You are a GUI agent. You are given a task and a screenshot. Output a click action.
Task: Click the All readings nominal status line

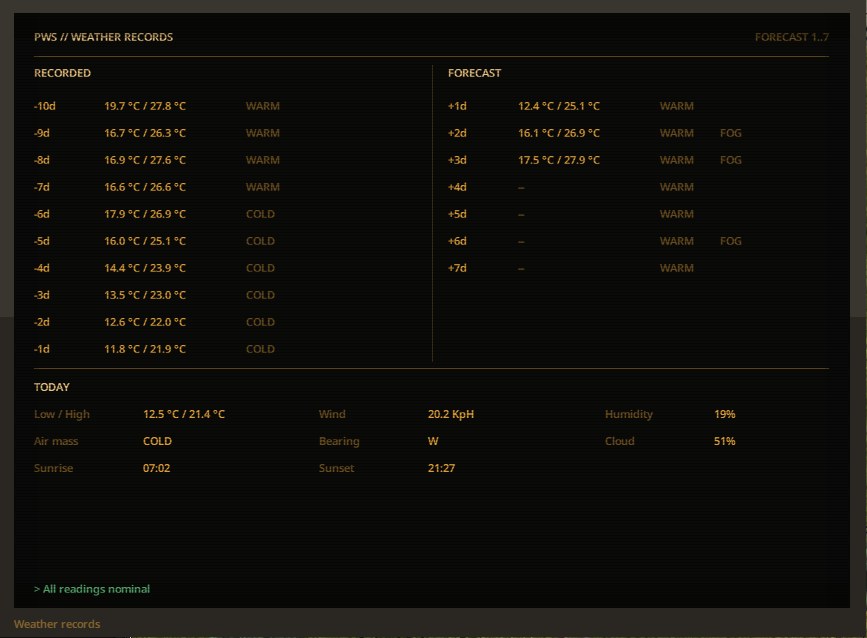click(x=92, y=589)
